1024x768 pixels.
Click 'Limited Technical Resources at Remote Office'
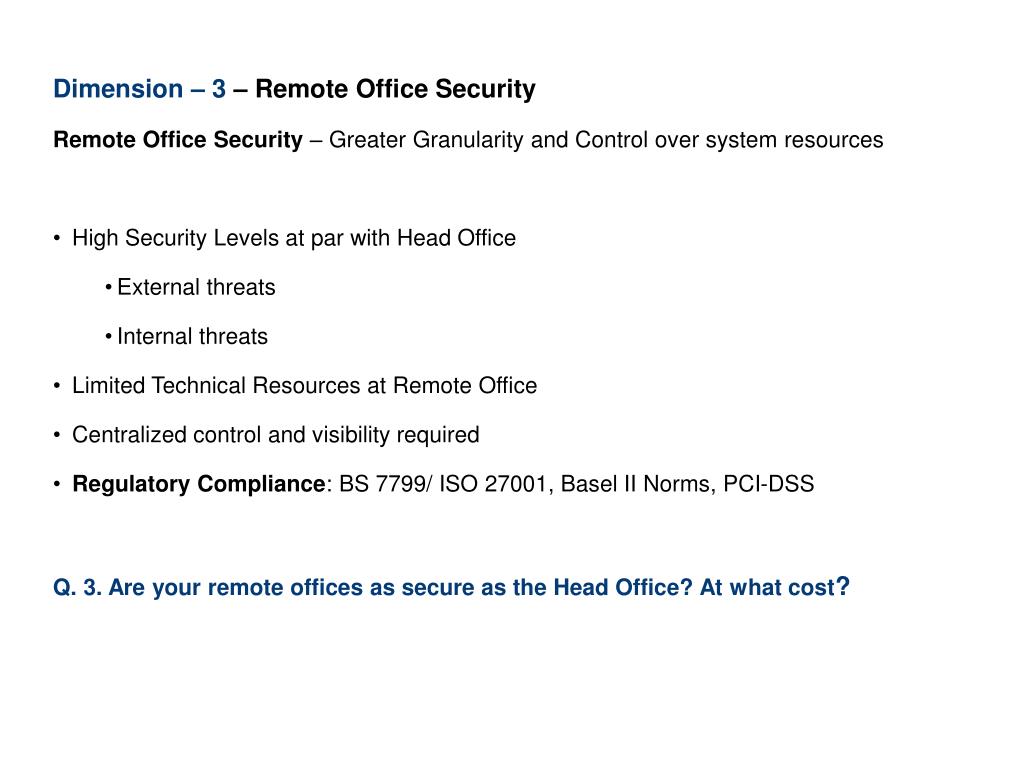pos(304,385)
